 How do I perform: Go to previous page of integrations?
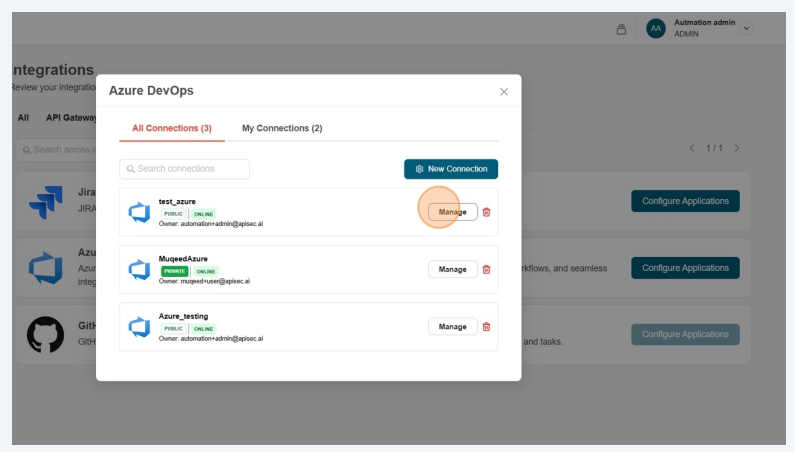pos(692,148)
